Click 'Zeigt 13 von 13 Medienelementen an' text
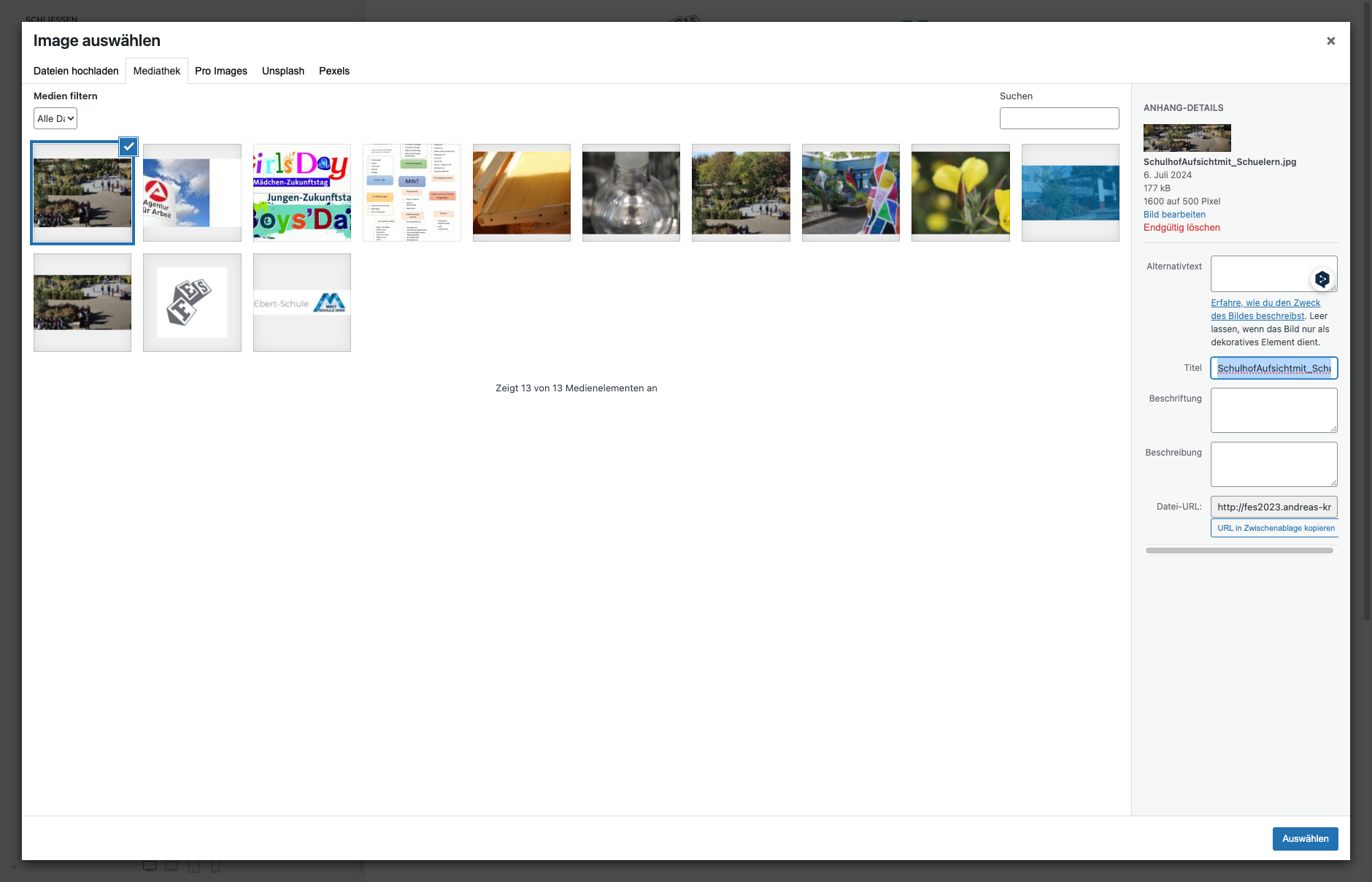1372x882 pixels. click(x=577, y=388)
